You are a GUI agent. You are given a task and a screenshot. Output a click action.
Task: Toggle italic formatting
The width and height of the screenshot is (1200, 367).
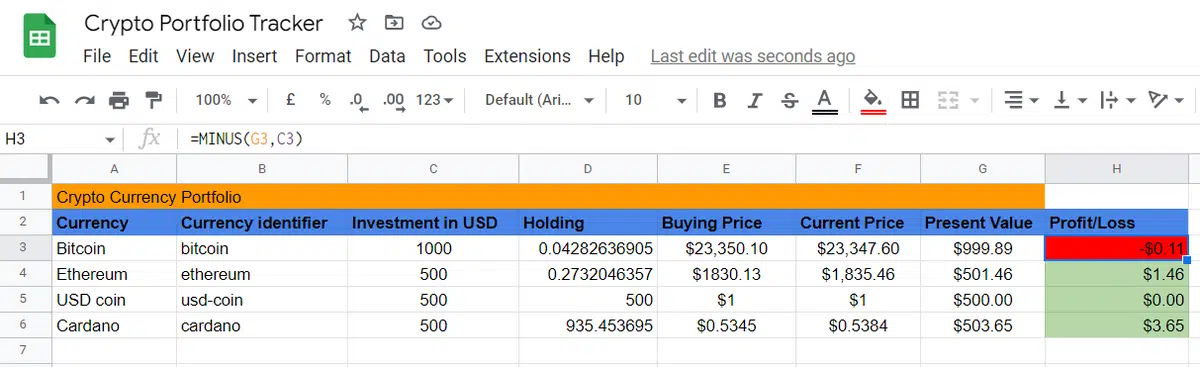[x=755, y=100]
